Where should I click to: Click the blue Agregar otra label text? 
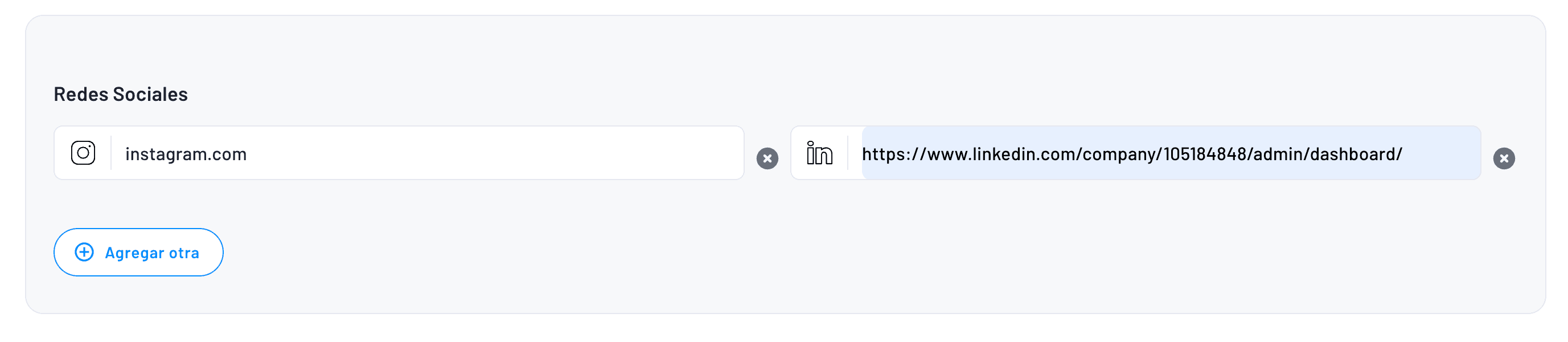tap(152, 253)
